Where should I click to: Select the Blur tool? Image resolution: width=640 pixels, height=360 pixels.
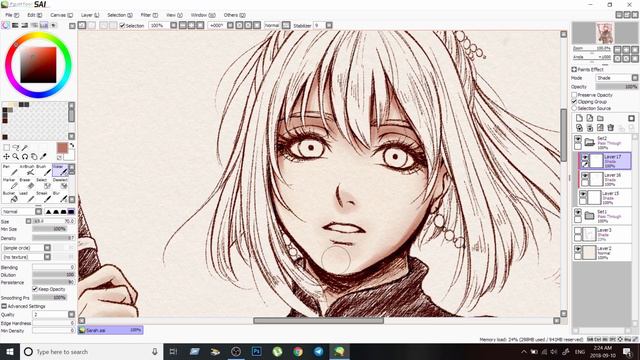[60, 196]
